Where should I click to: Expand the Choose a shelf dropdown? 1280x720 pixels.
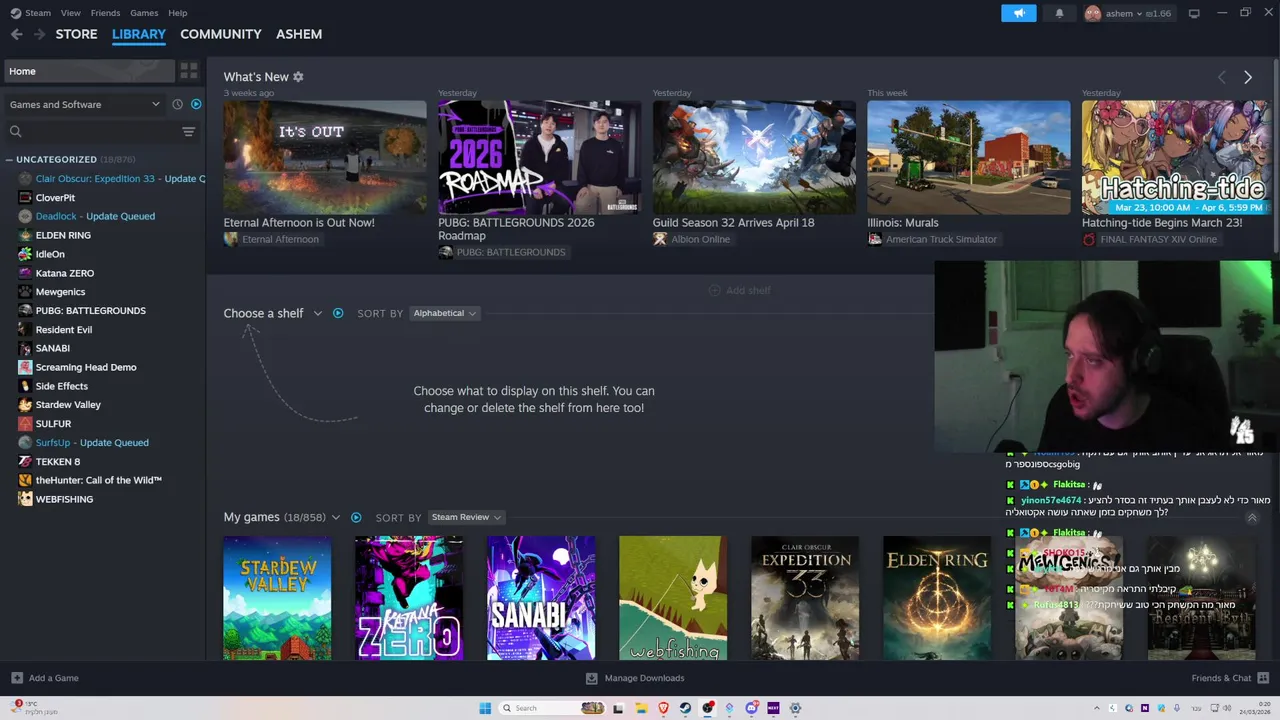[318, 313]
